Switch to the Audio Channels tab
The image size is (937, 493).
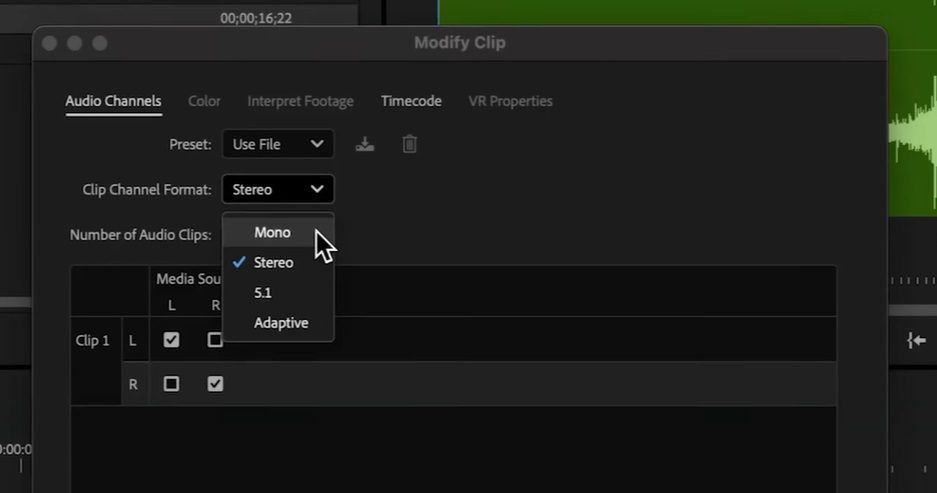click(x=114, y=101)
